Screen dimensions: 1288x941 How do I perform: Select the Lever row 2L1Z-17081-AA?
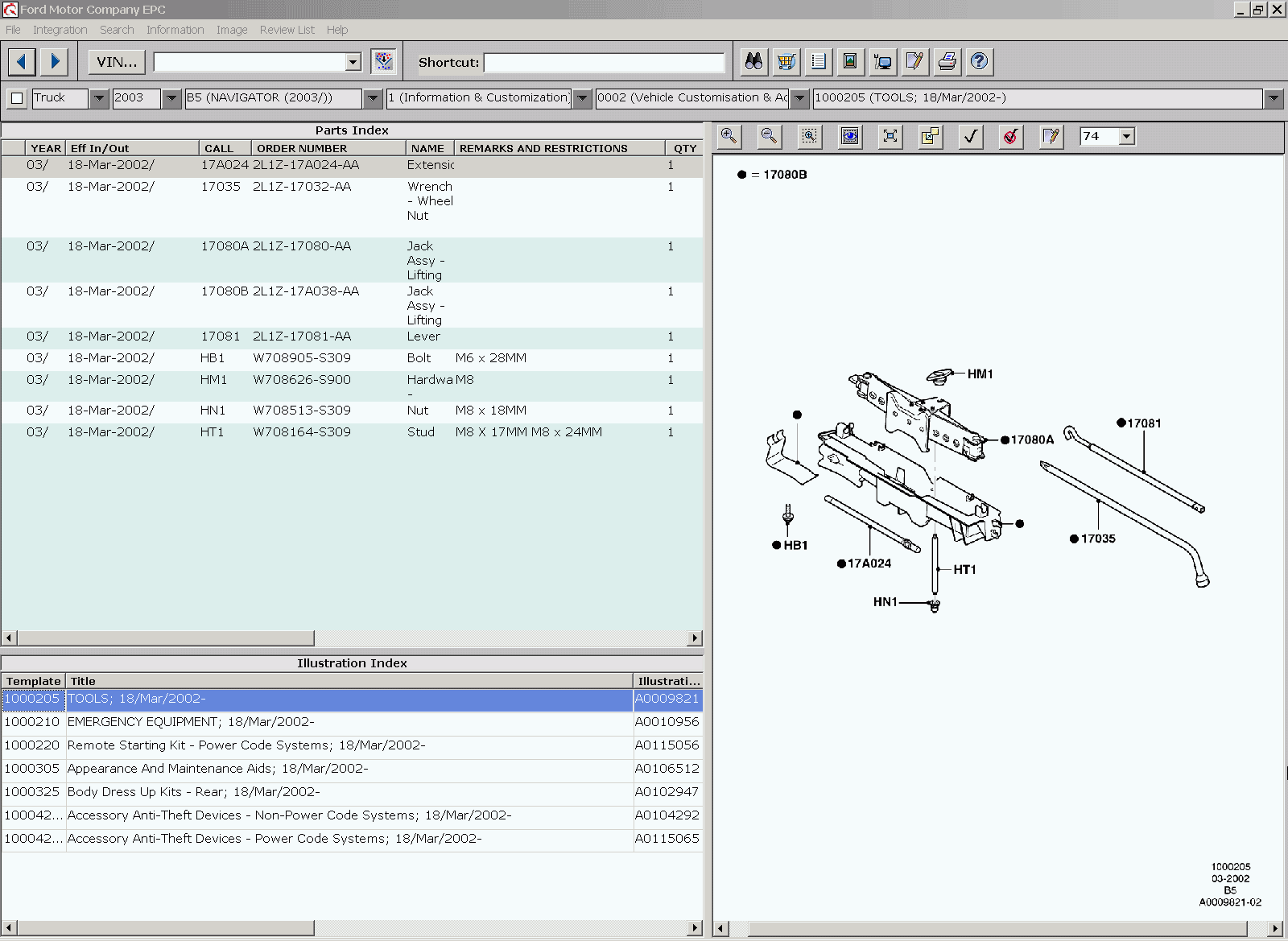point(352,336)
